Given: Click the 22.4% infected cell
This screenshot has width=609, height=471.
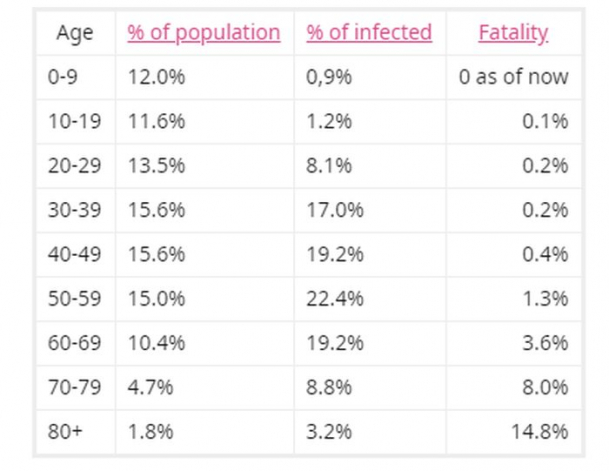Looking at the screenshot, I should pyautogui.click(x=334, y=298).
